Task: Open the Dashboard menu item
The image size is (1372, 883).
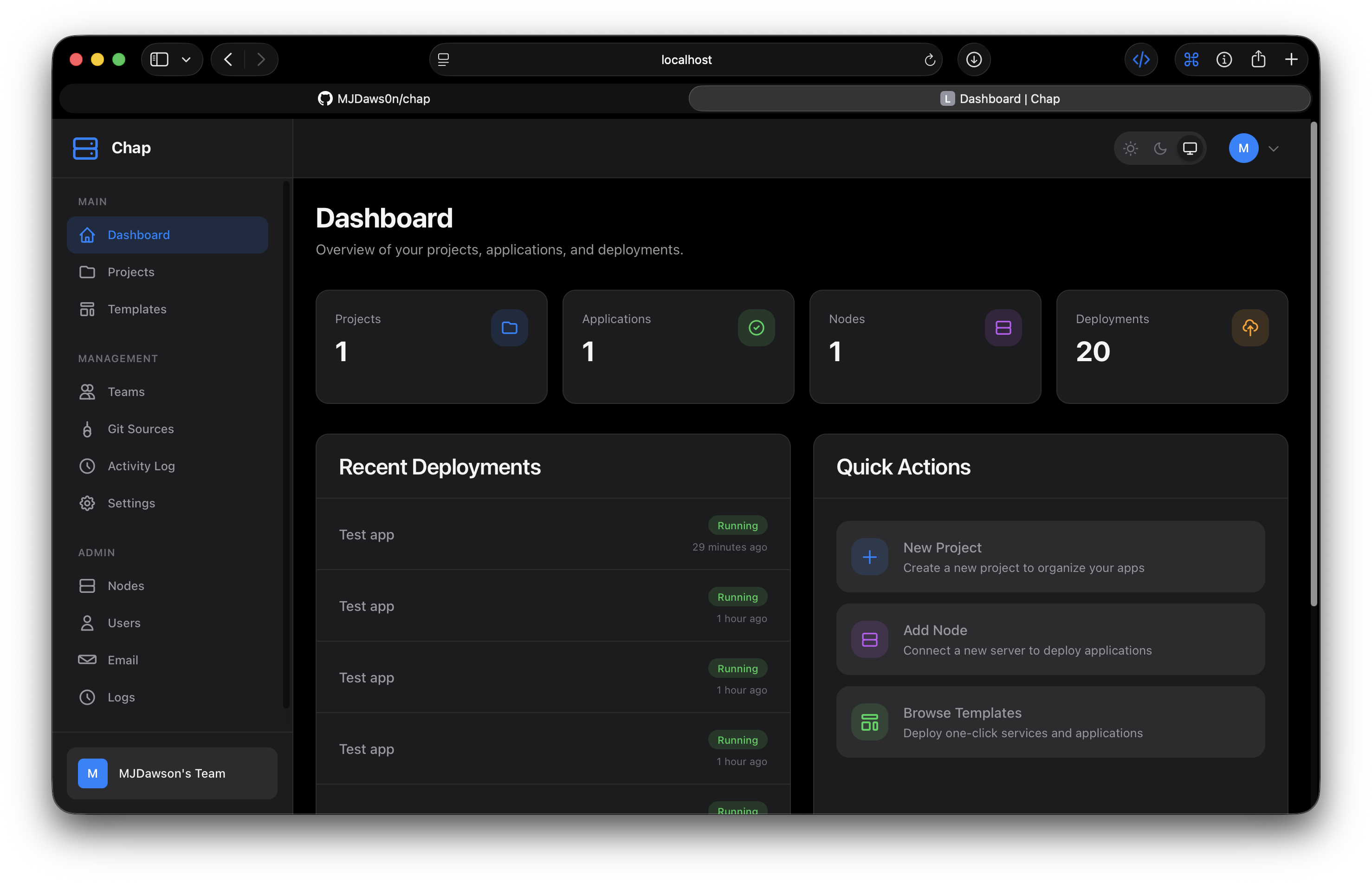Action: click(x=138, y=234)
